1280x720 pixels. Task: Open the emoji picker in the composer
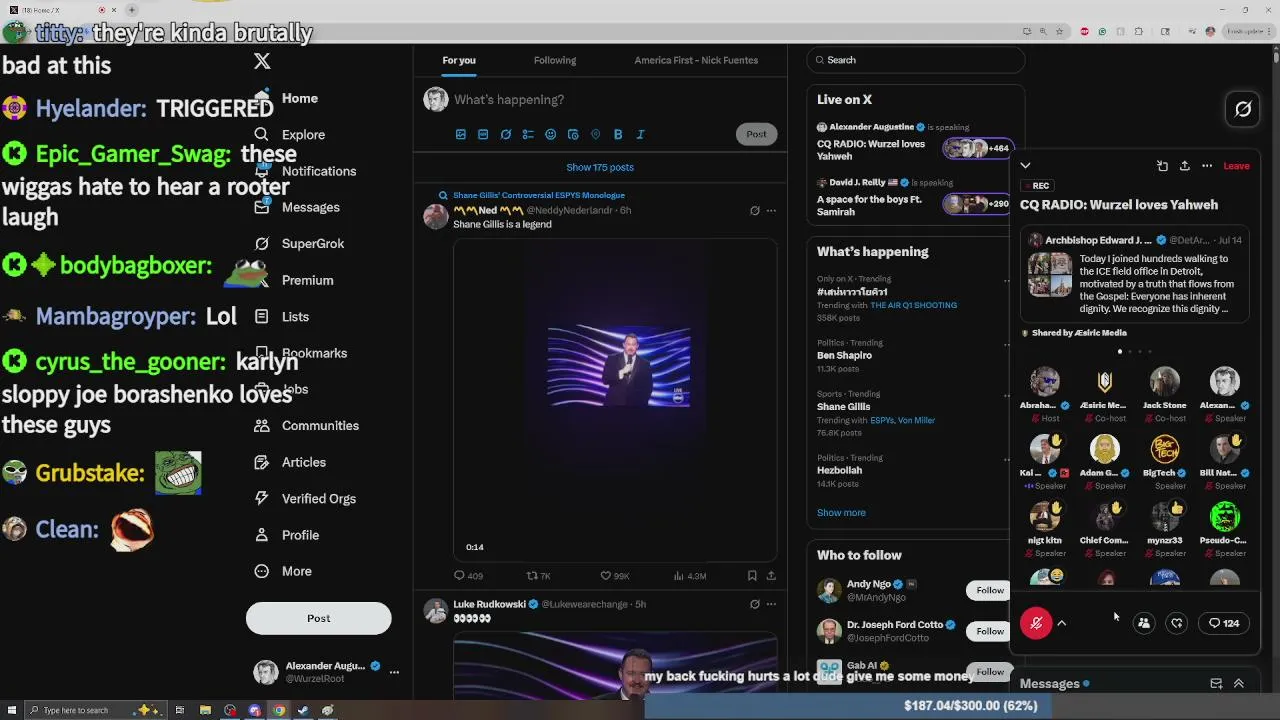tap(550, 134)
